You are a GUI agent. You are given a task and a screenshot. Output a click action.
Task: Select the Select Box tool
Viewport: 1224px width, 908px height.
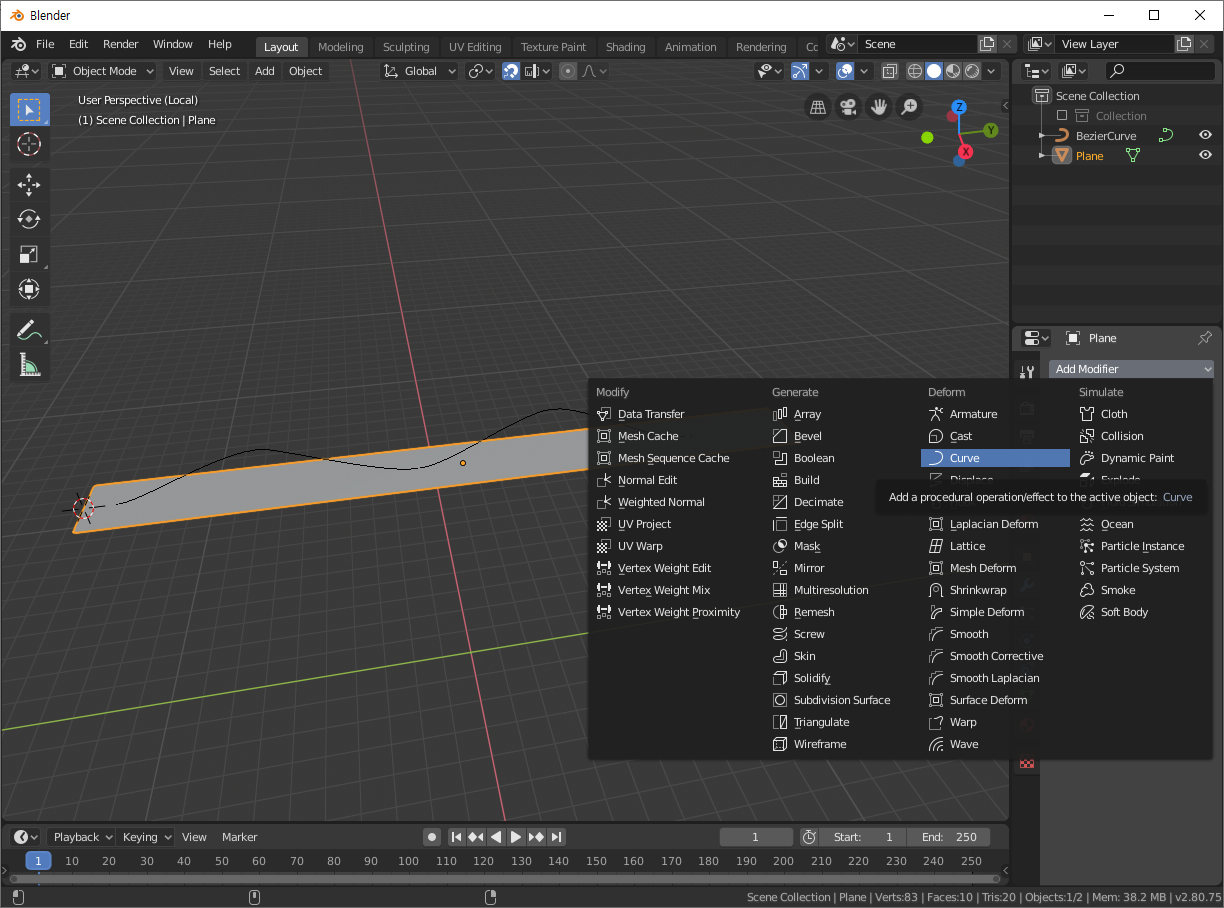29,109
